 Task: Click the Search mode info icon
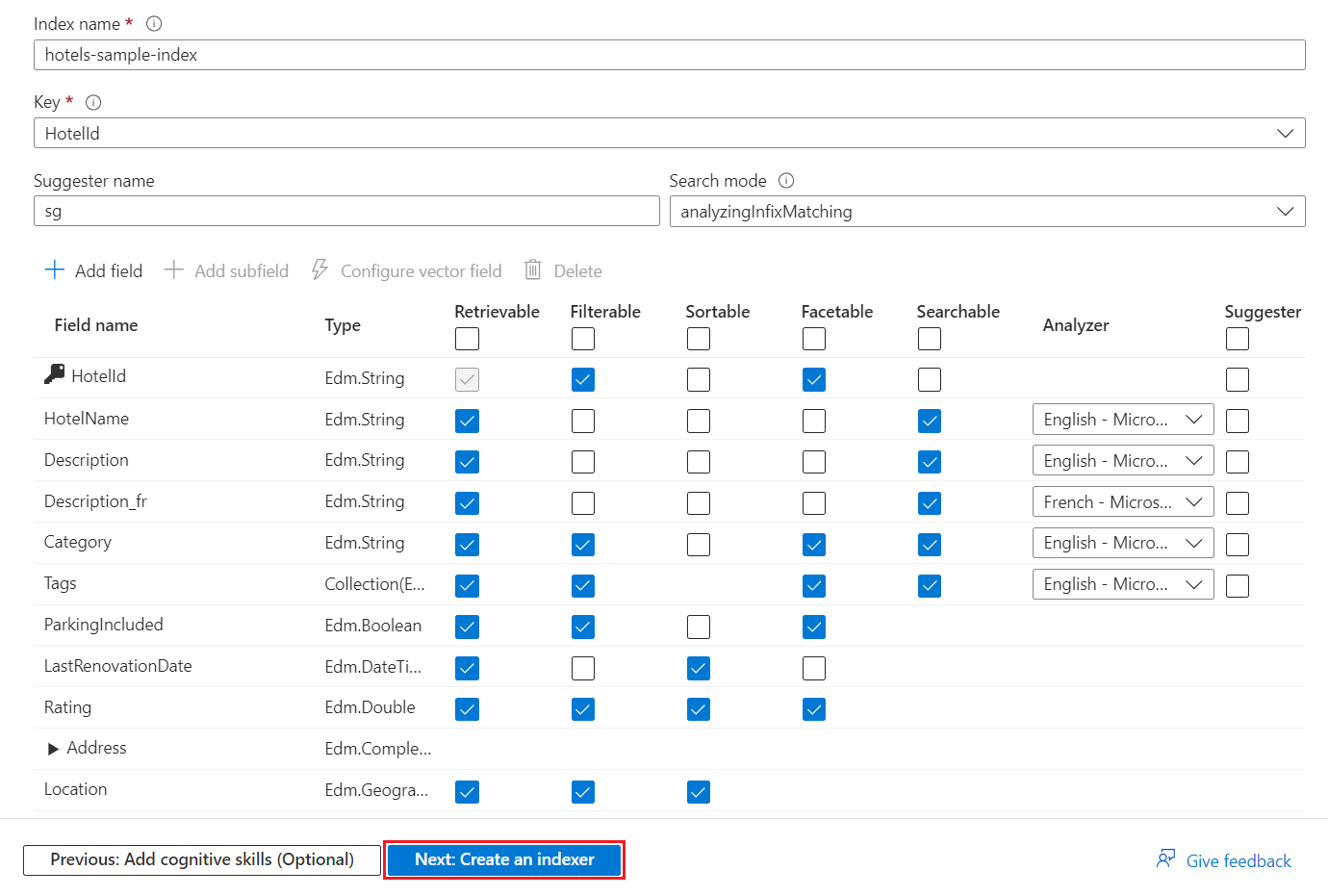[x=786, y=181]
